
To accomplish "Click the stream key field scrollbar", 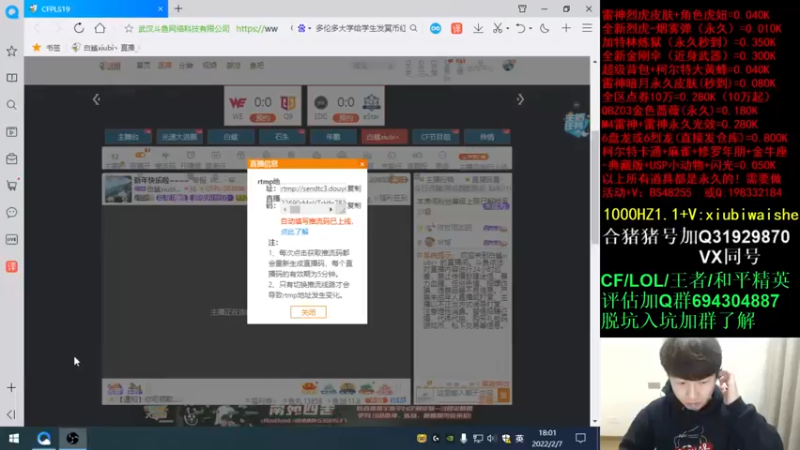I will click(308, 210).
